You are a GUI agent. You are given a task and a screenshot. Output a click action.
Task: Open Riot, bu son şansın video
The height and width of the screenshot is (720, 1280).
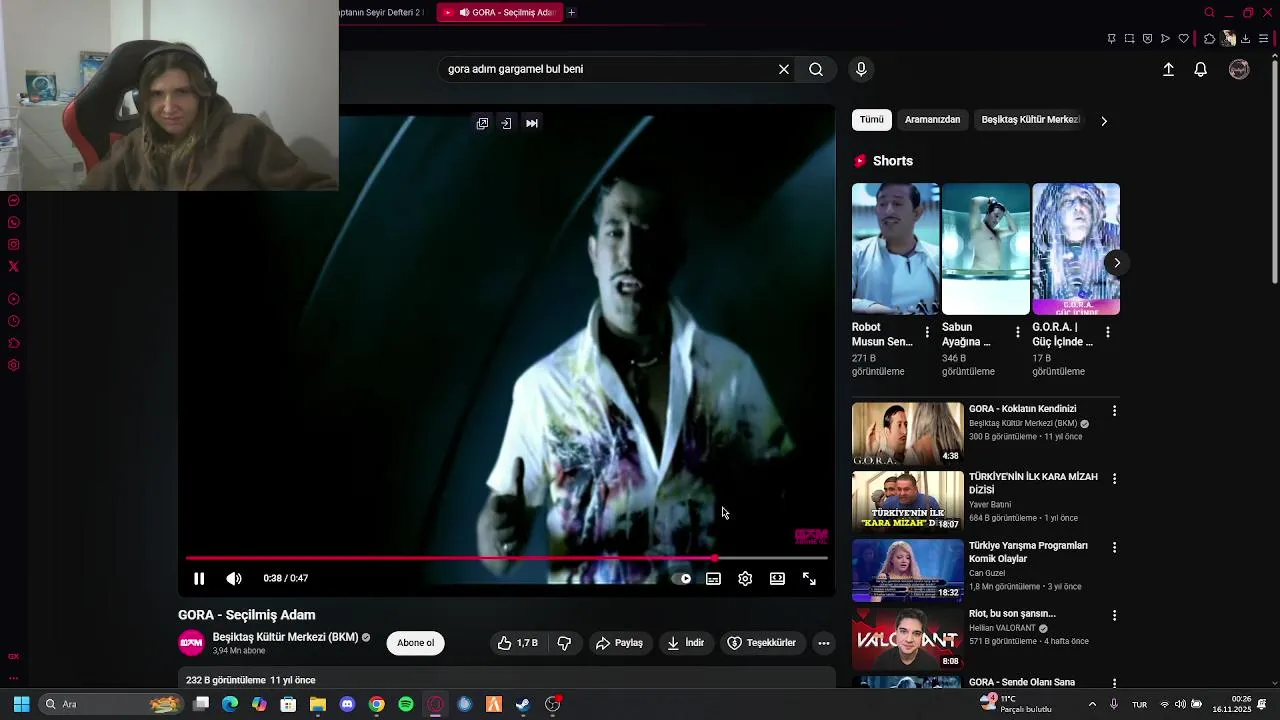(x=1012, y=614)
